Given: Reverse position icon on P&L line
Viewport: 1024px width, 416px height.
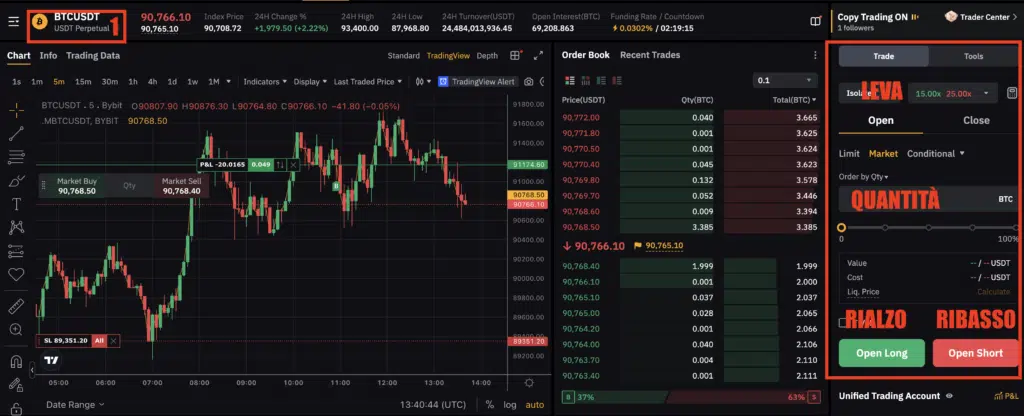Looking at the screenshot, I should [x=280, y=165].
